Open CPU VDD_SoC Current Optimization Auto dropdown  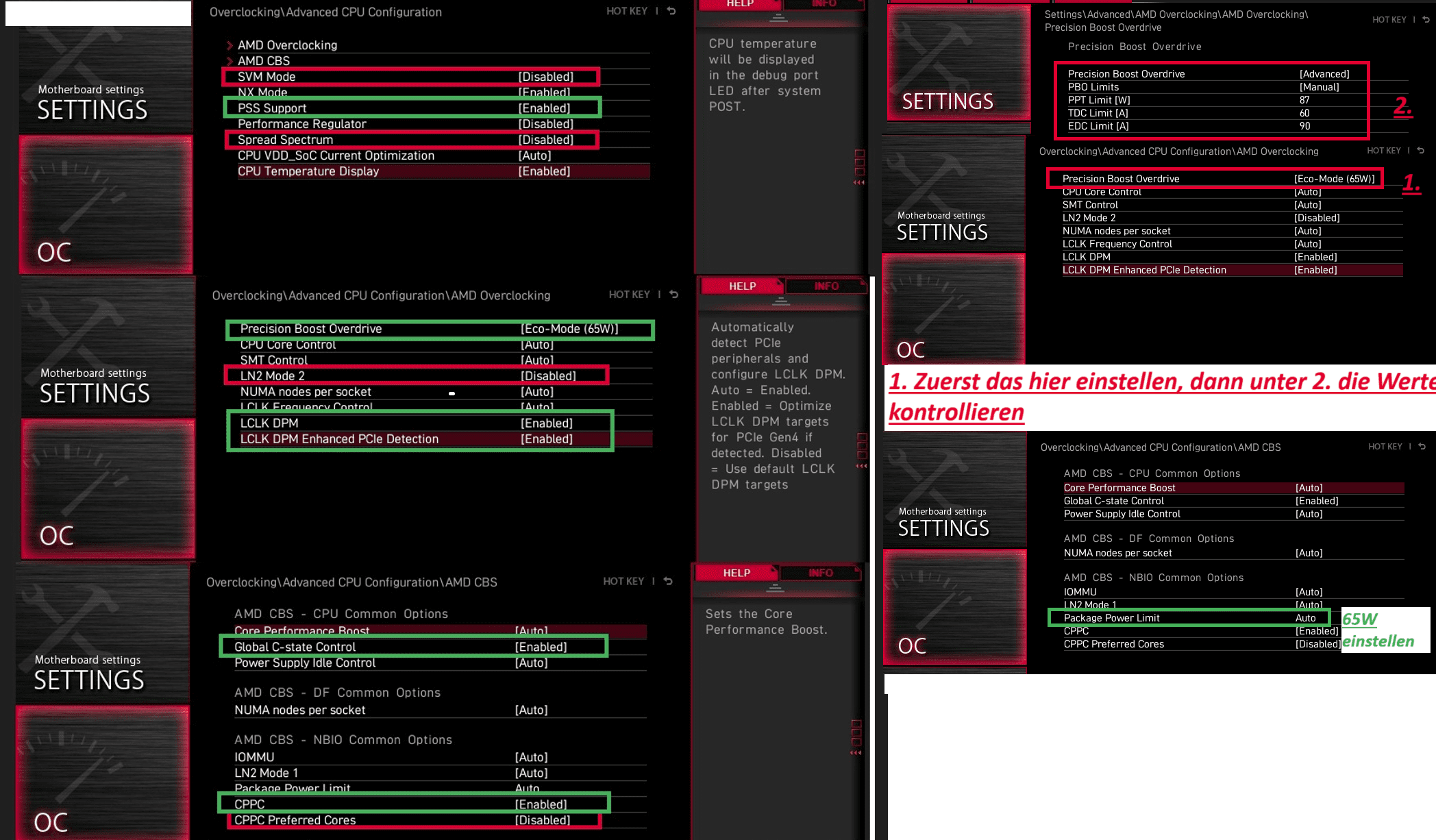(535, 156)
